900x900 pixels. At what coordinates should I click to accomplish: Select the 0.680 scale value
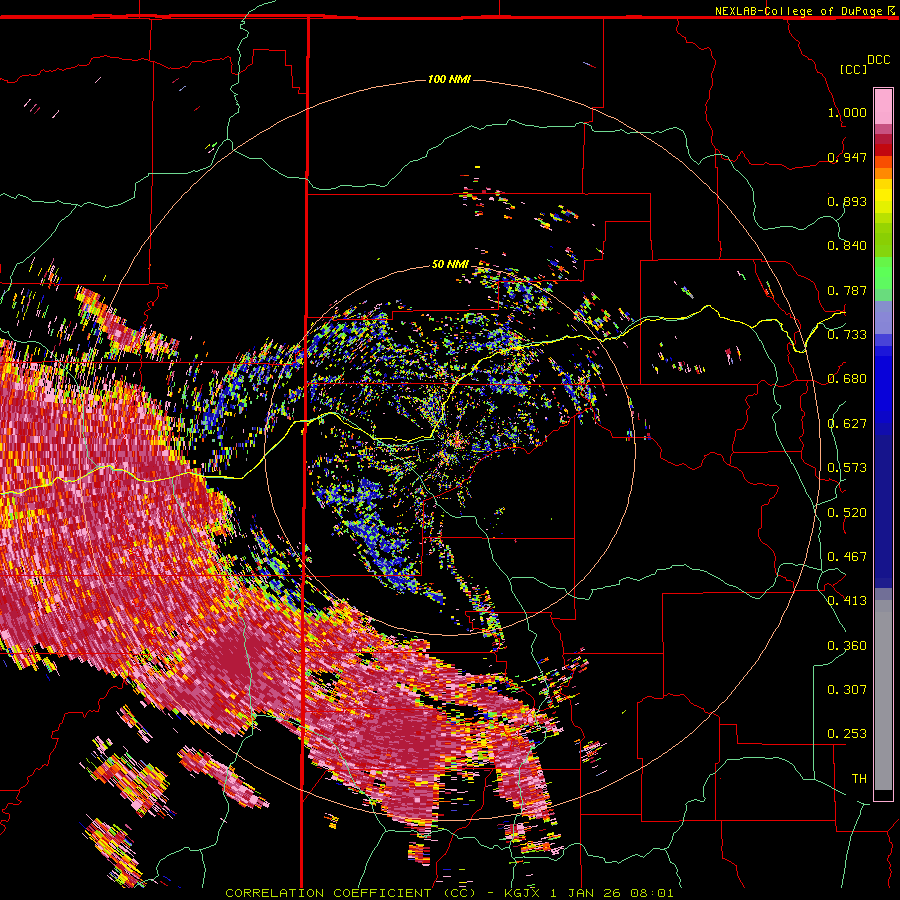click(847, 379)
